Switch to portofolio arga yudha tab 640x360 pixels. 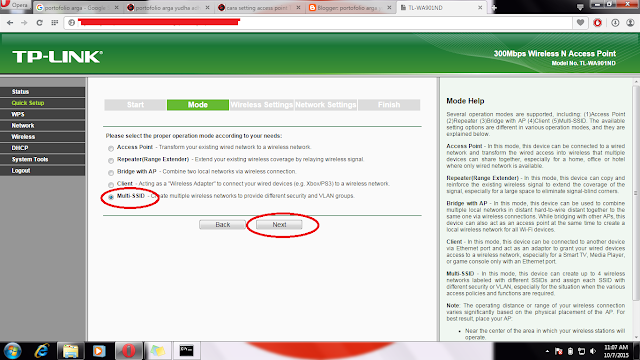click(167, 7)
